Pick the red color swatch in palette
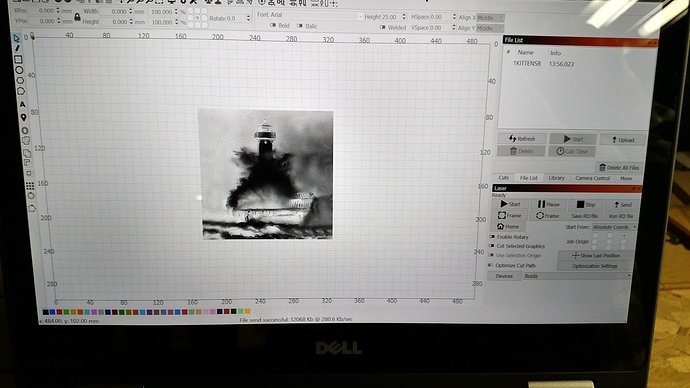 coord(59,312)
